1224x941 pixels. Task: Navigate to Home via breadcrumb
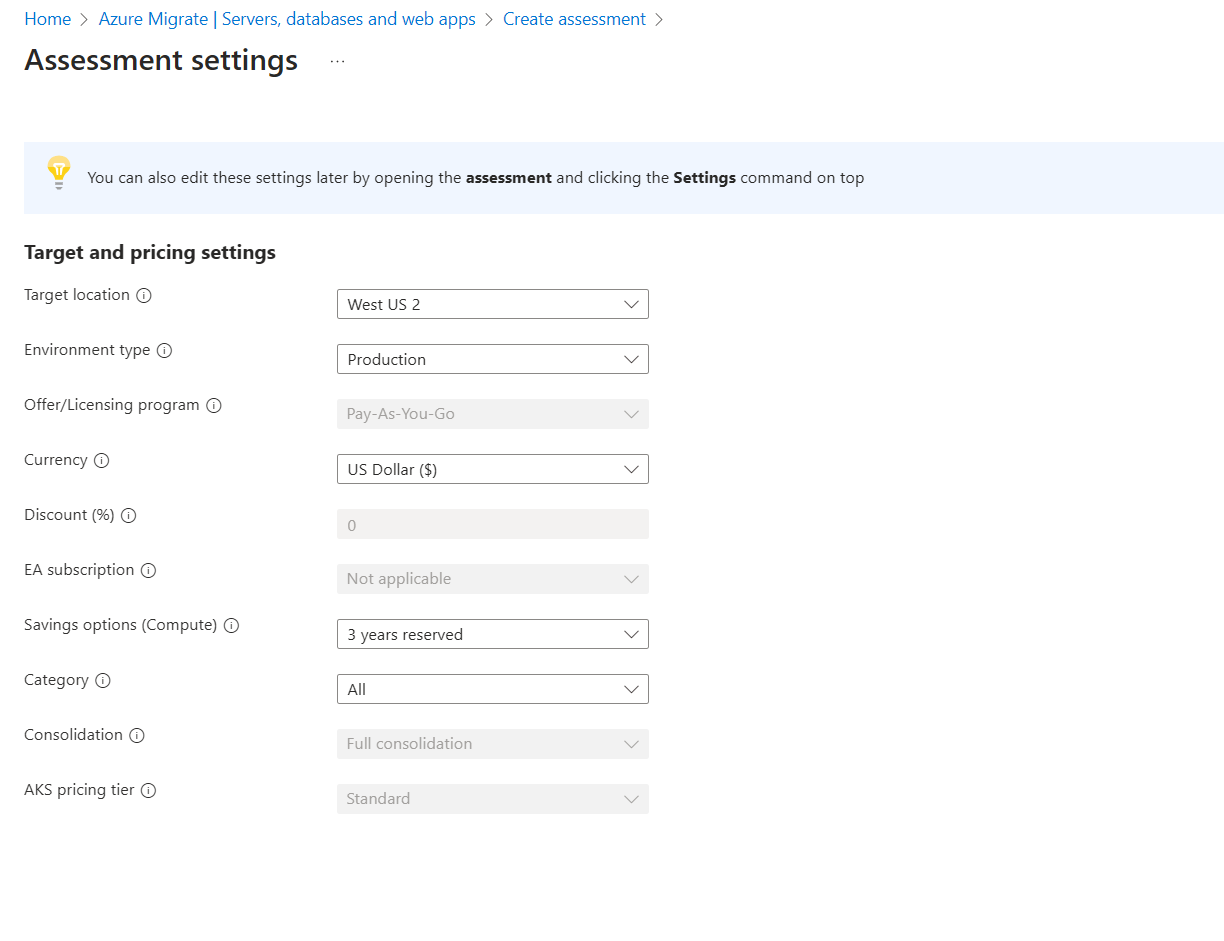[47, 18]
